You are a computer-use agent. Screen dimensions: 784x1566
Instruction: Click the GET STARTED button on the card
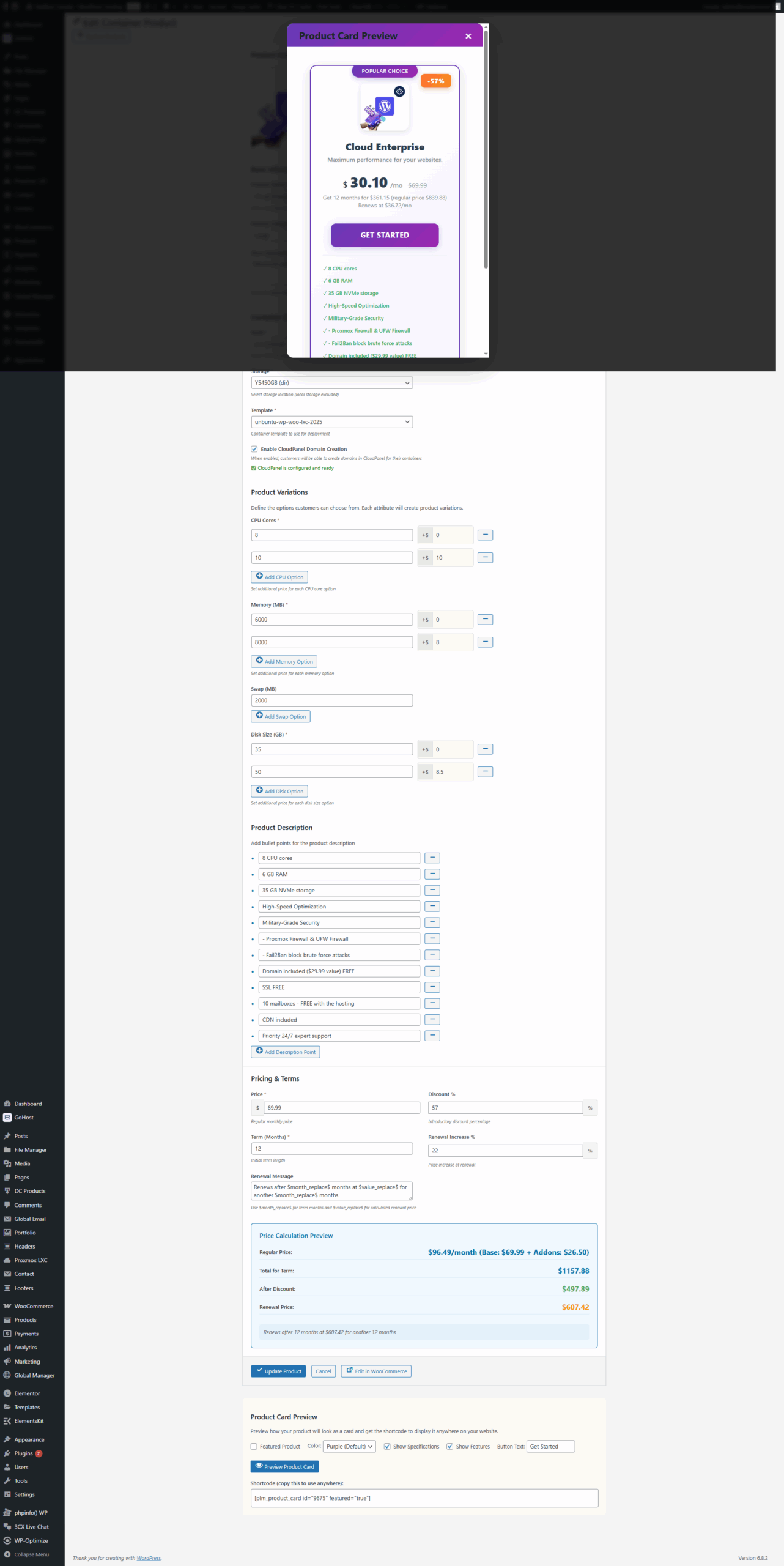point(384,235)
